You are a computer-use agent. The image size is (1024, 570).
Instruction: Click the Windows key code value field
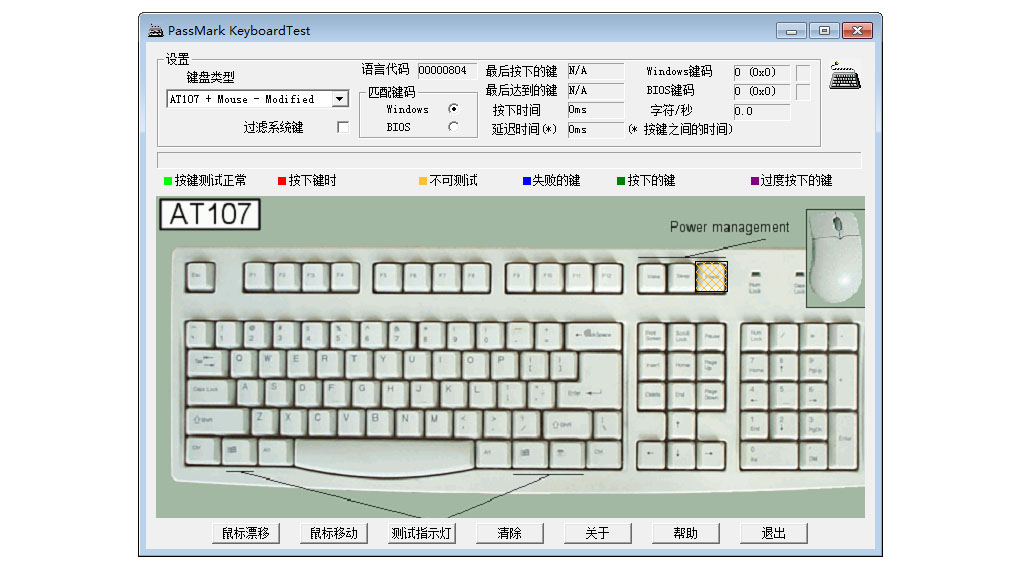[x=761, y=72]
